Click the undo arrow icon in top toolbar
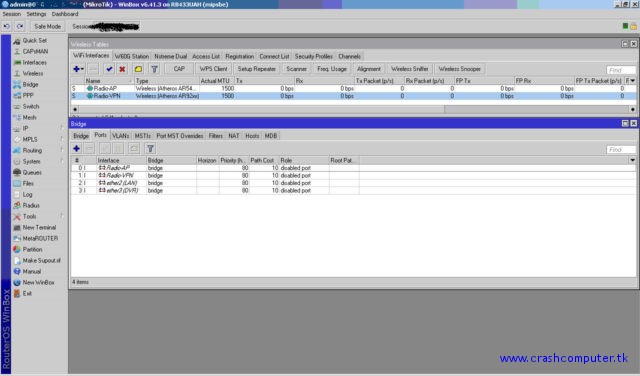 pos(7,27)
